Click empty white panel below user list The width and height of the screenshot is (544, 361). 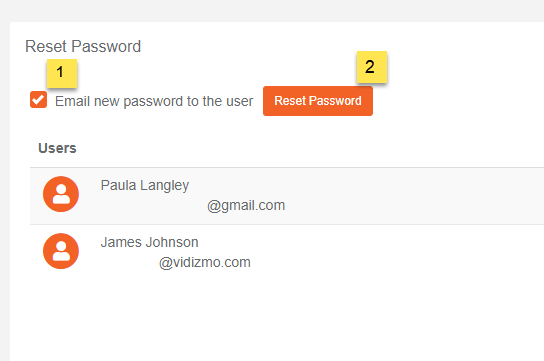(278, 321)
